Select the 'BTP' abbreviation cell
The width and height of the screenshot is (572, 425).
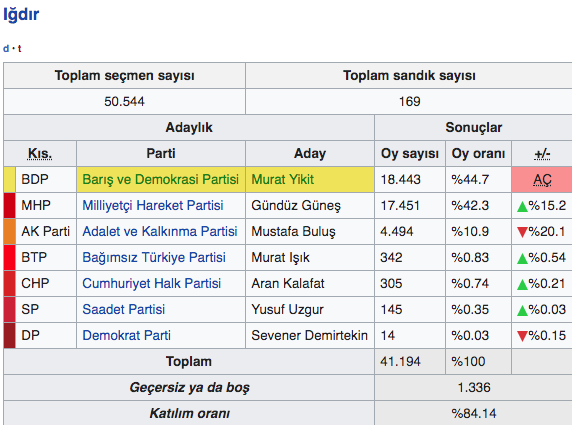coord(46,258)
